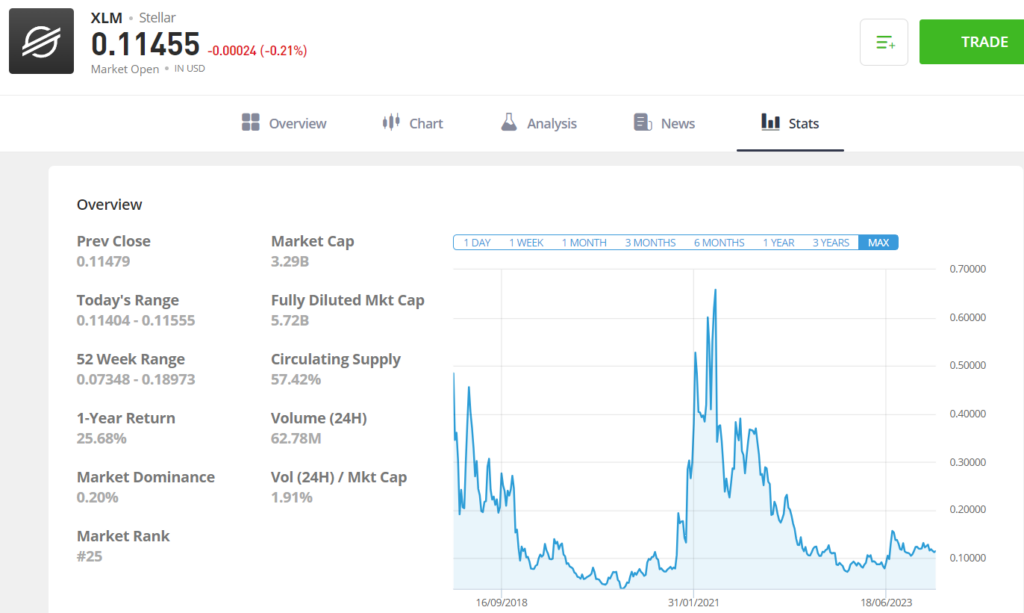Click the add-to-watchlist icon button

tap(884, 42)
